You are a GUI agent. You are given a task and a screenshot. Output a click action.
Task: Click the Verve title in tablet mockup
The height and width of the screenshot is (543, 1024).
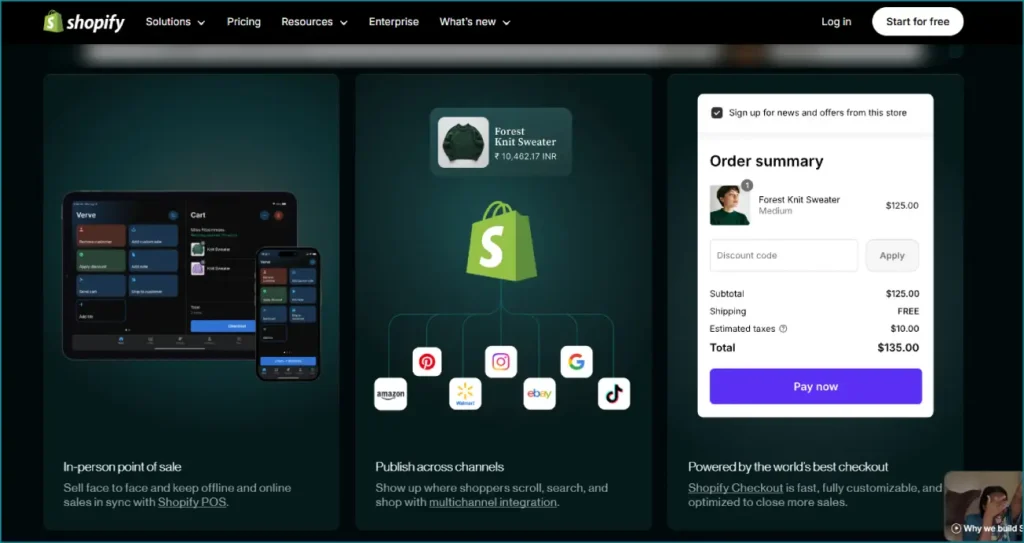[86, 215]
